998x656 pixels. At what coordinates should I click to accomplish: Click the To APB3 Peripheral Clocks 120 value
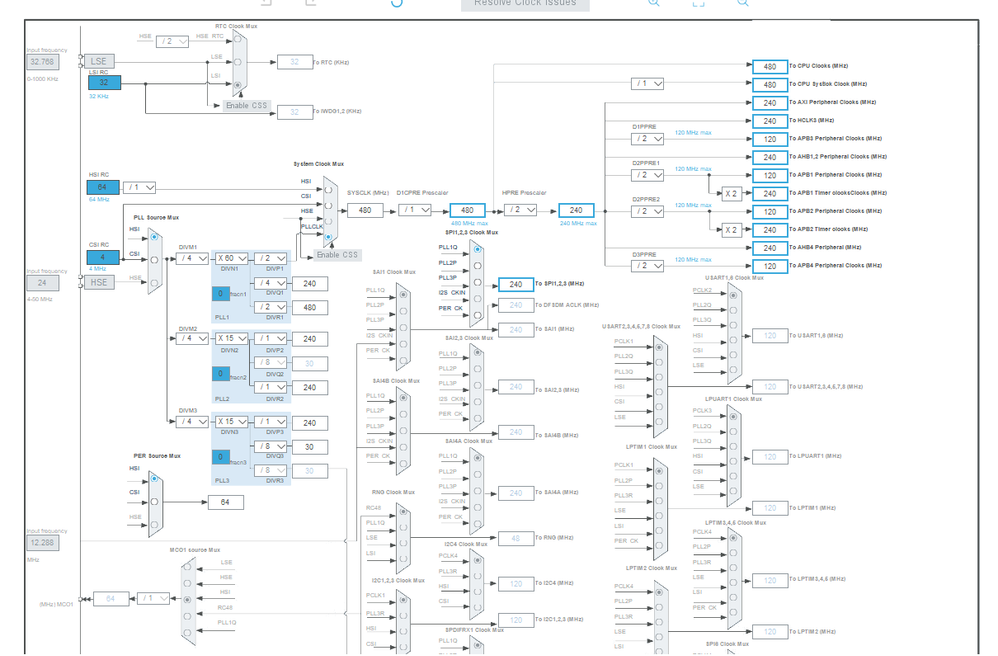[x=770, y=139]
